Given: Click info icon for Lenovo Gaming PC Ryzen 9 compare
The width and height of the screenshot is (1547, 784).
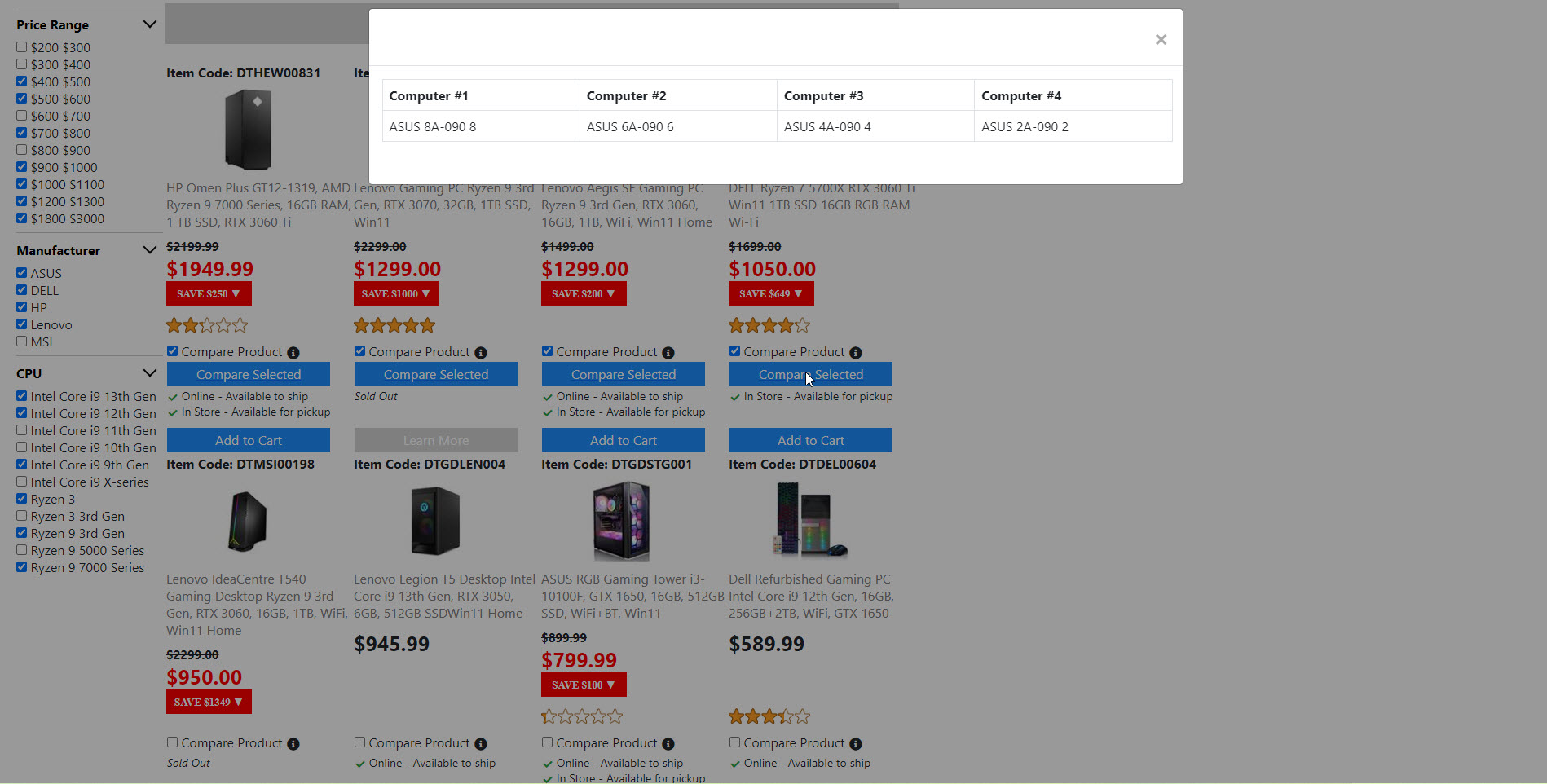Looking at the screenshot, I should tap(481, 353).
